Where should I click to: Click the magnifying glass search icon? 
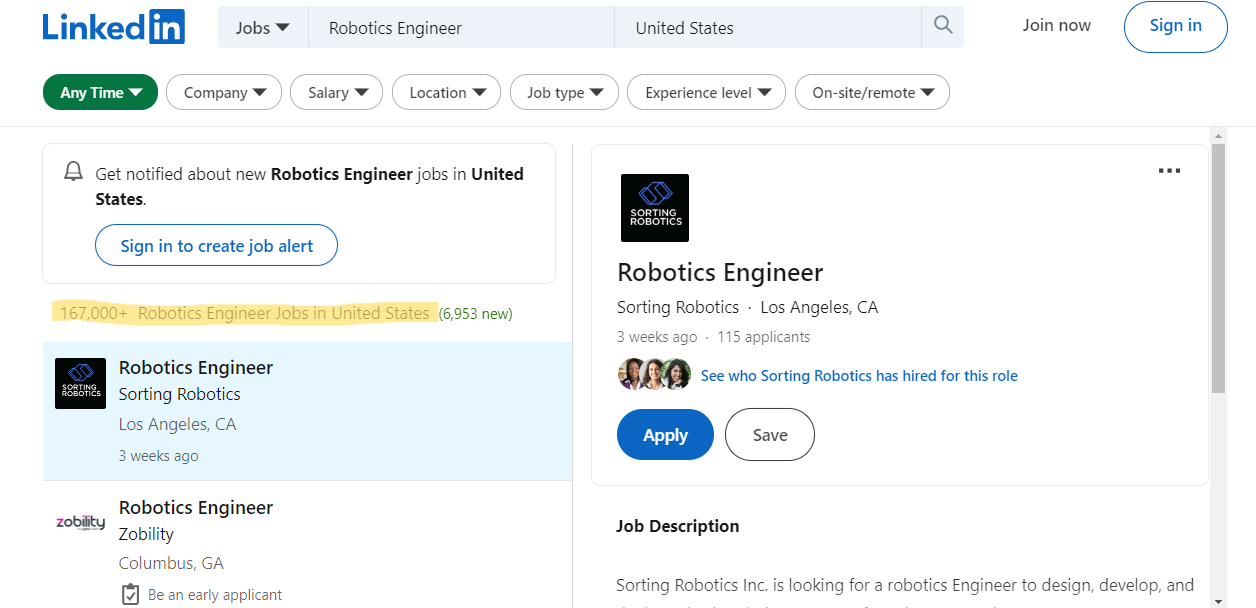point(942,26)
